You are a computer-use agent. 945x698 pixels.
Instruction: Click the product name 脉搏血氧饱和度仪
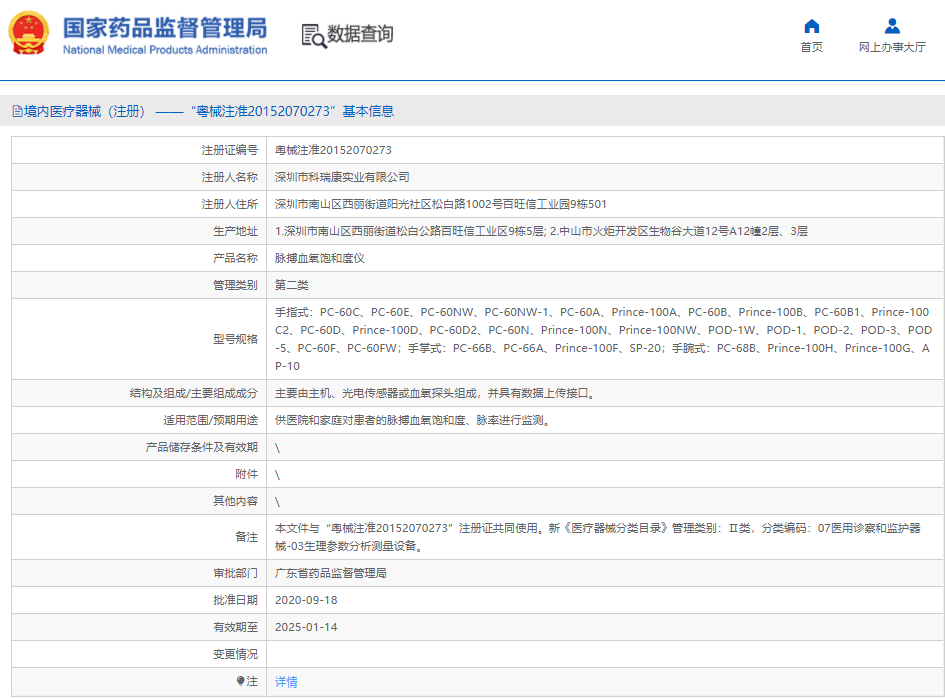(x=320, y=258)
